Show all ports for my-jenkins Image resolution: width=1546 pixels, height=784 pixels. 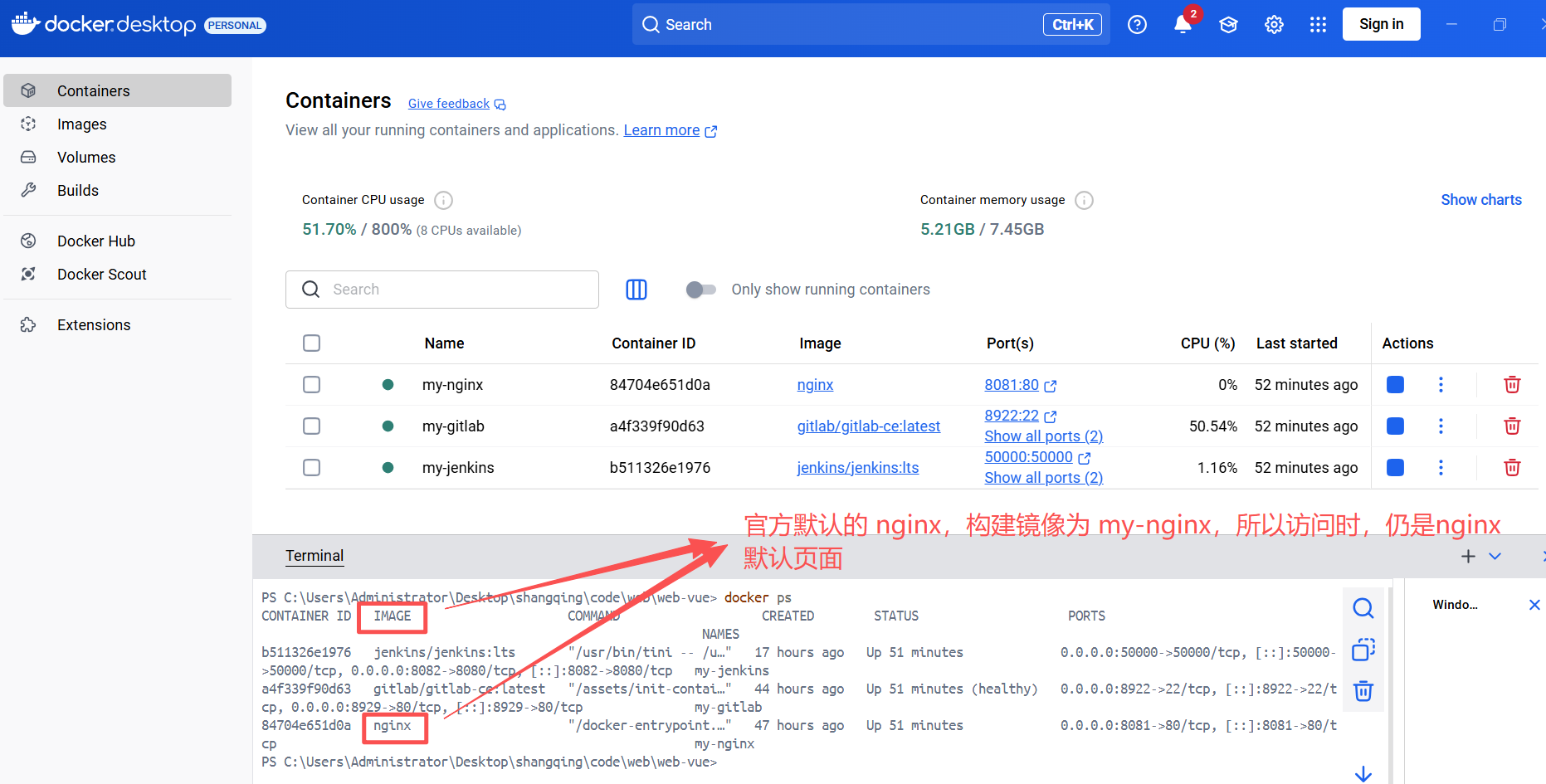coord(1043,478)
